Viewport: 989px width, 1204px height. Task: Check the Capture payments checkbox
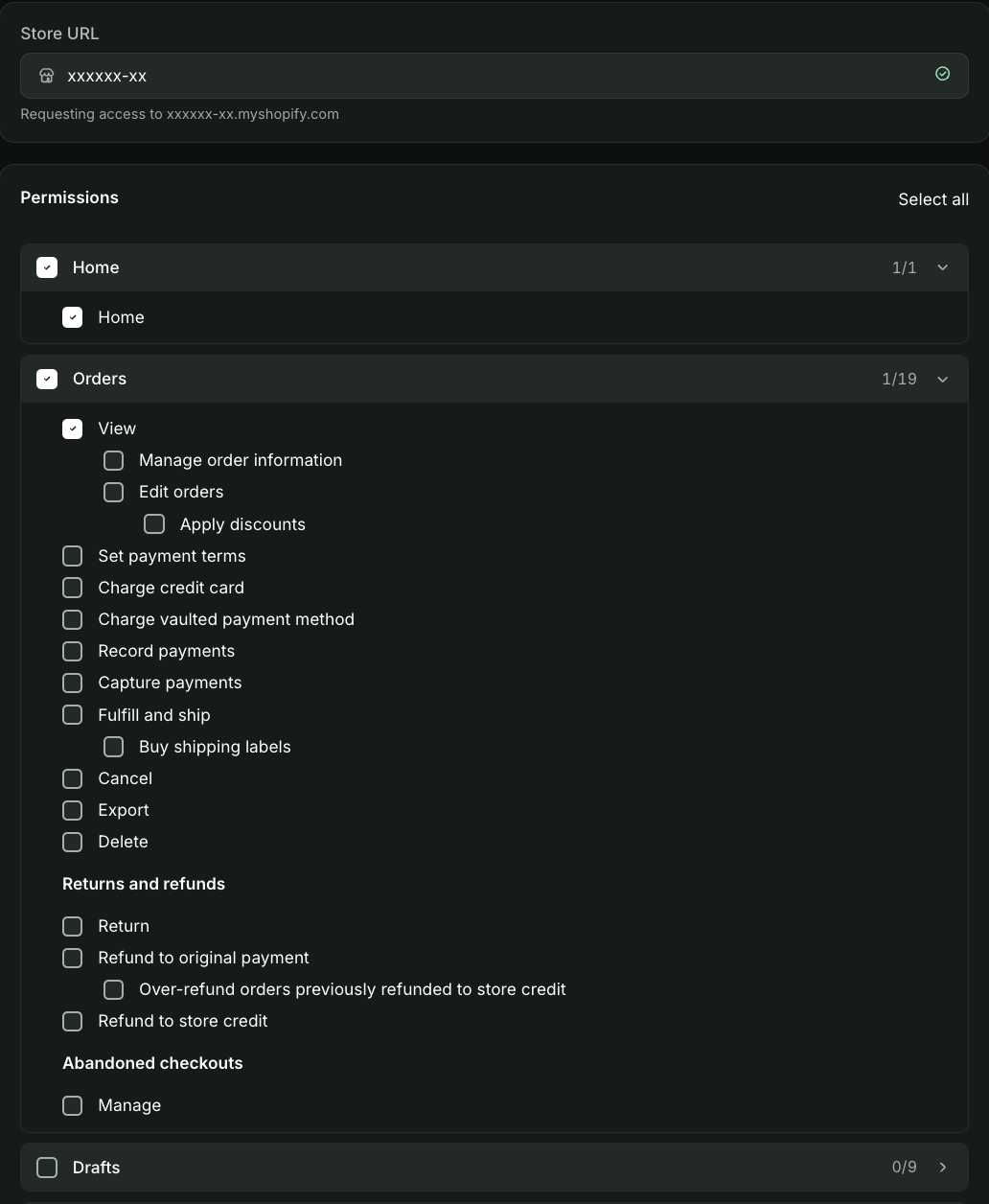point(73,683)
